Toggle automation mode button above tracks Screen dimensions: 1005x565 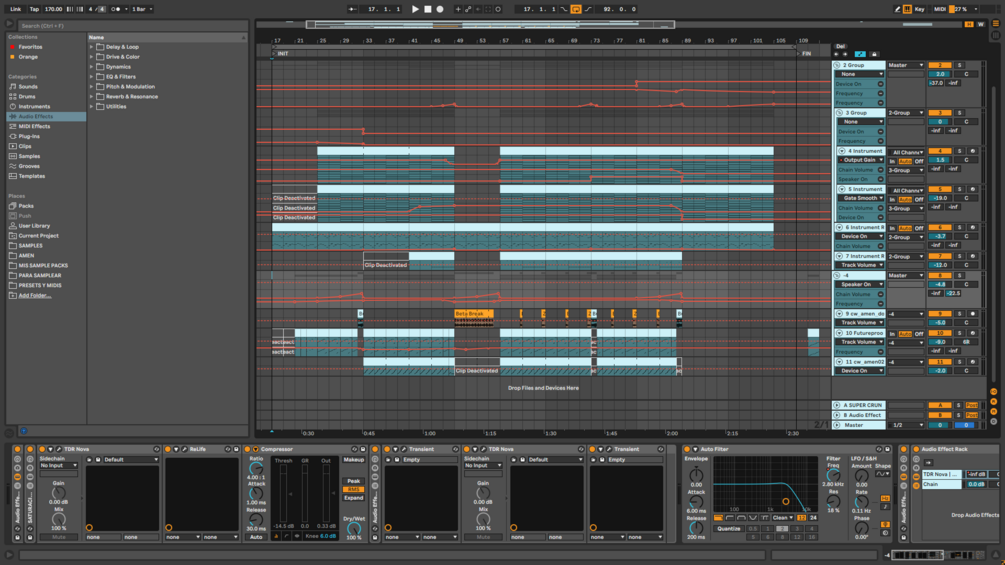tap(860, 54)
